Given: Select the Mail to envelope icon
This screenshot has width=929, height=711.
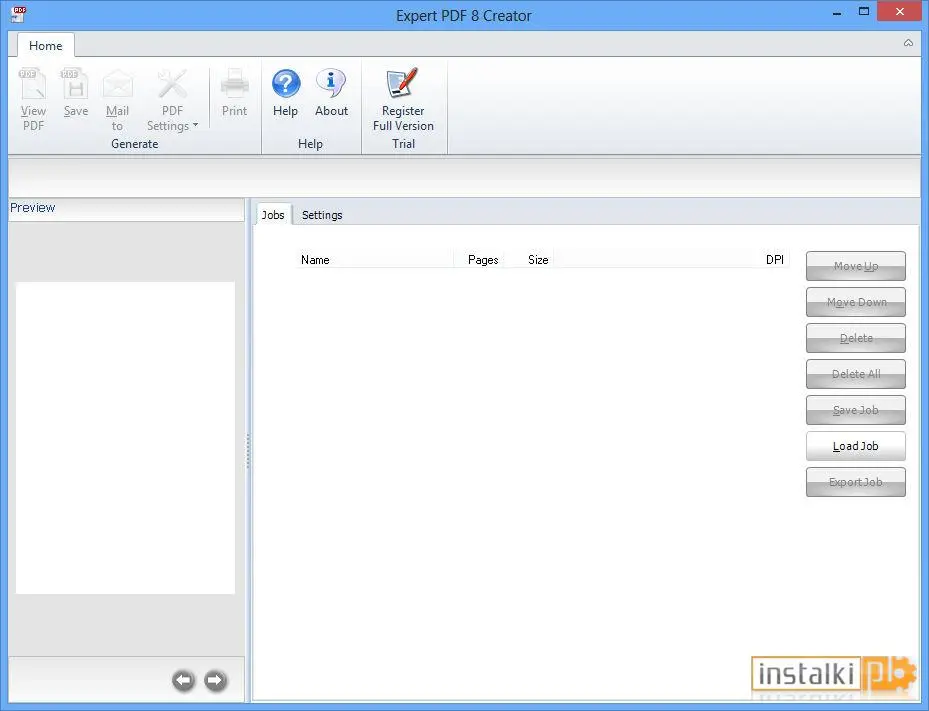Looking at the screenshot, I should coord(117,84).
